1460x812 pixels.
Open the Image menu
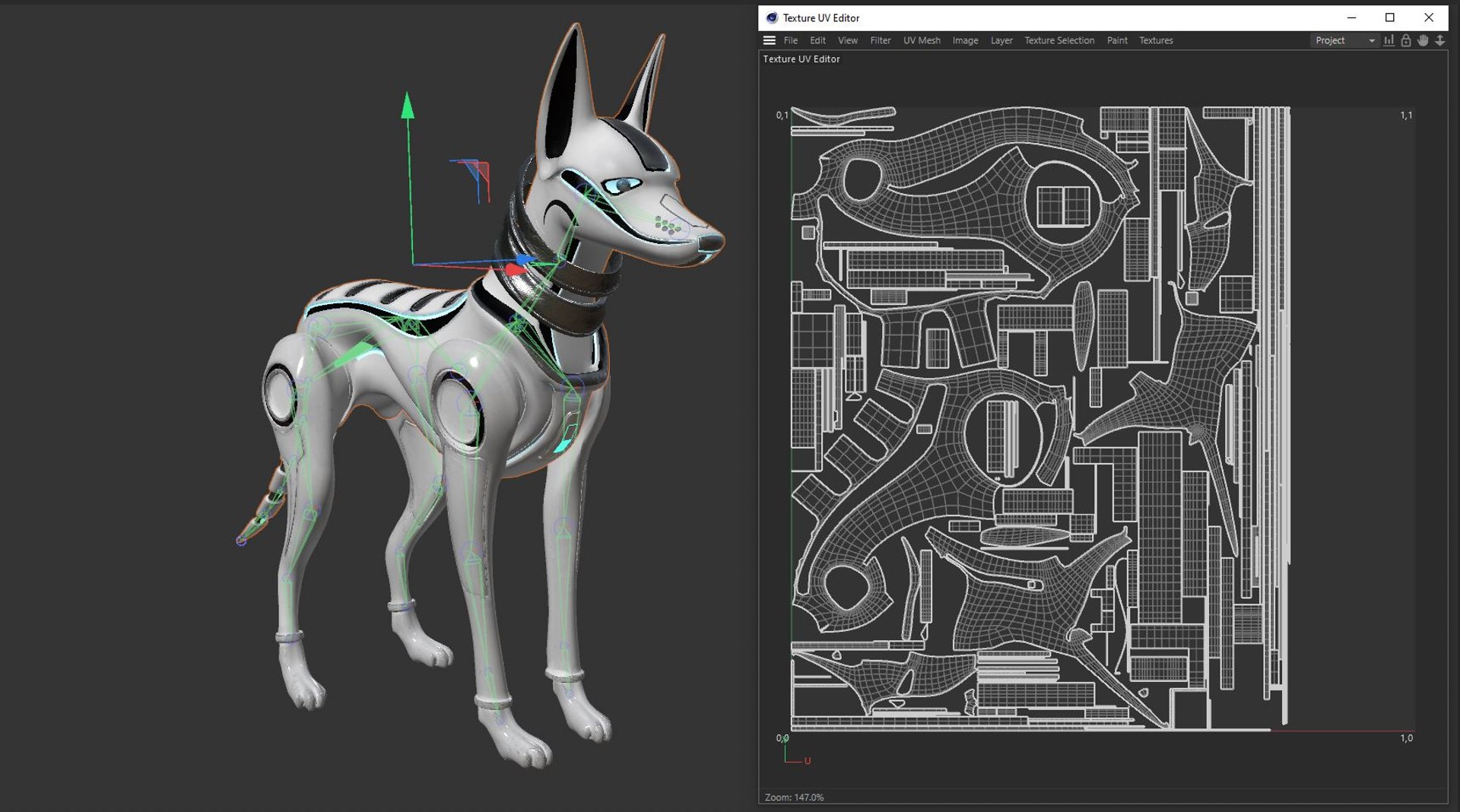[x=966, y=40]
